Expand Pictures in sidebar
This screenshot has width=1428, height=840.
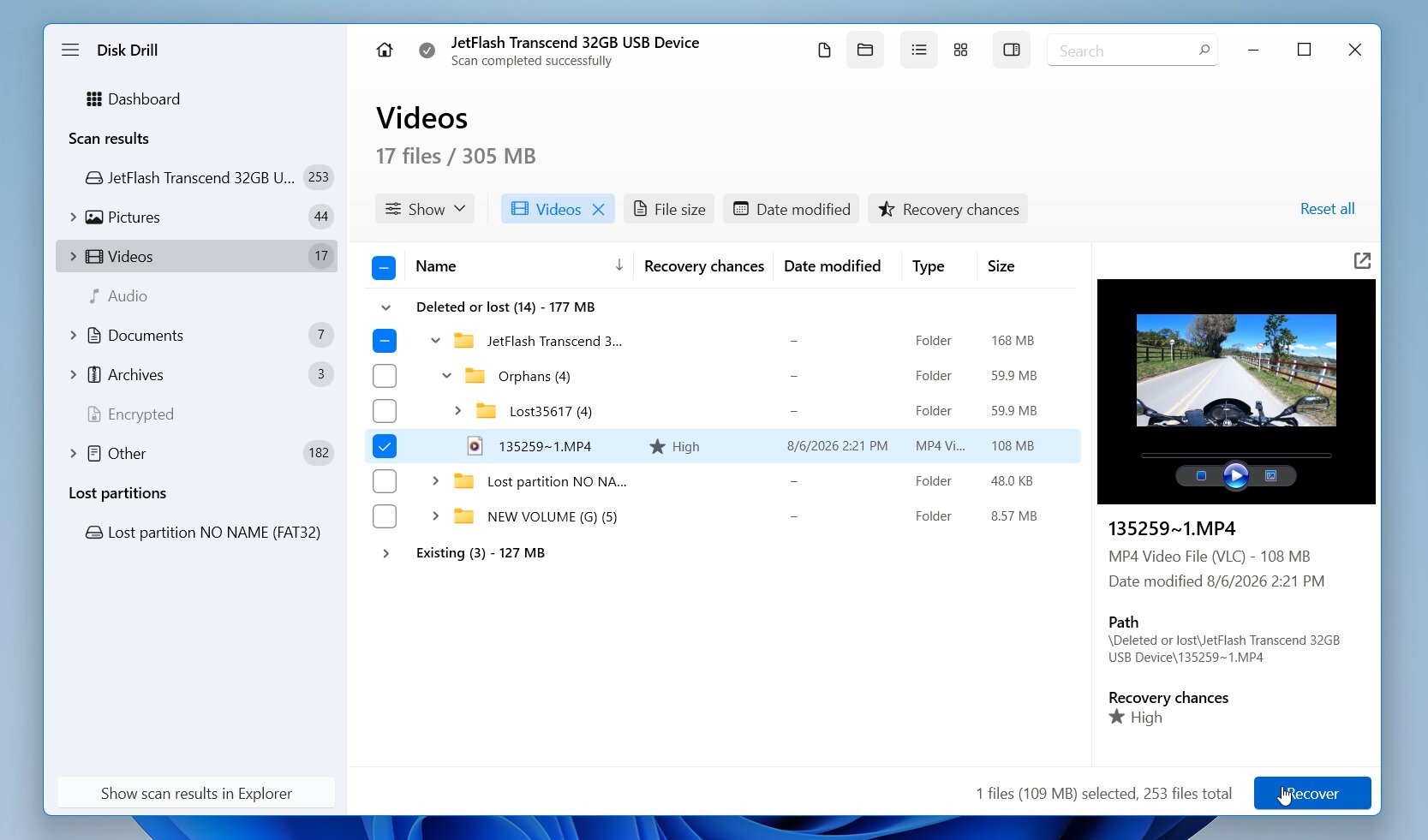[x=73, y=217]
